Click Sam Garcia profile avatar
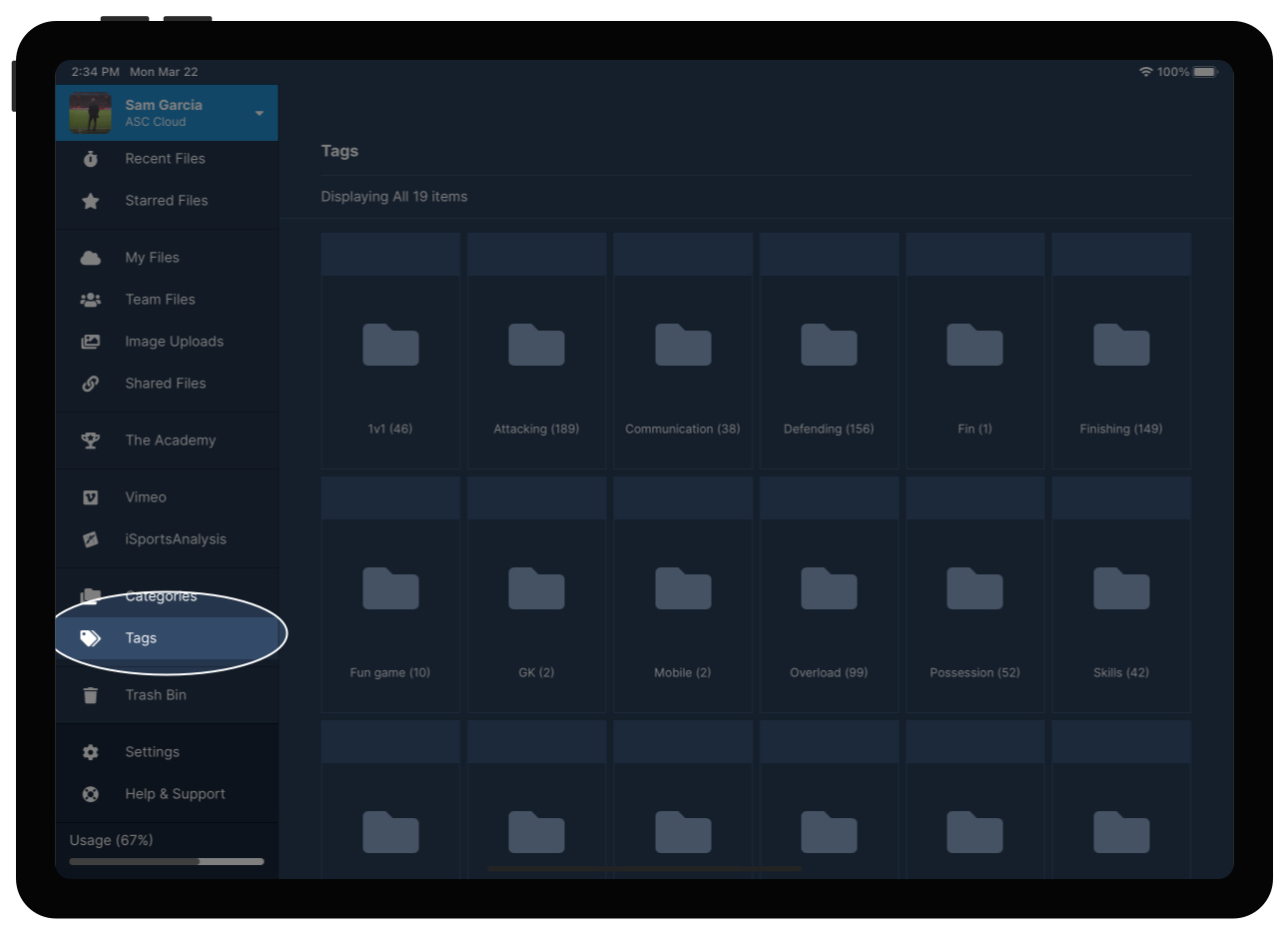1288x939 pixels. [x=91, y=113]
